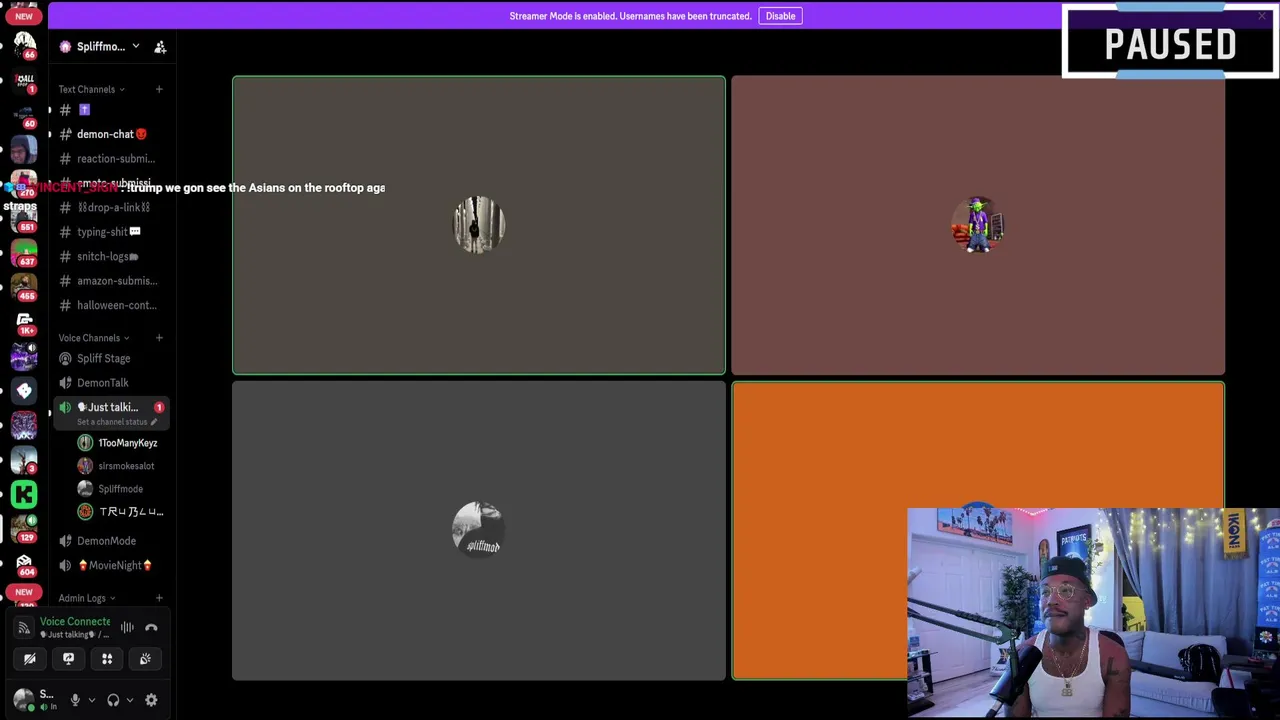Open the typing-shit text channel

pos(110,232)
